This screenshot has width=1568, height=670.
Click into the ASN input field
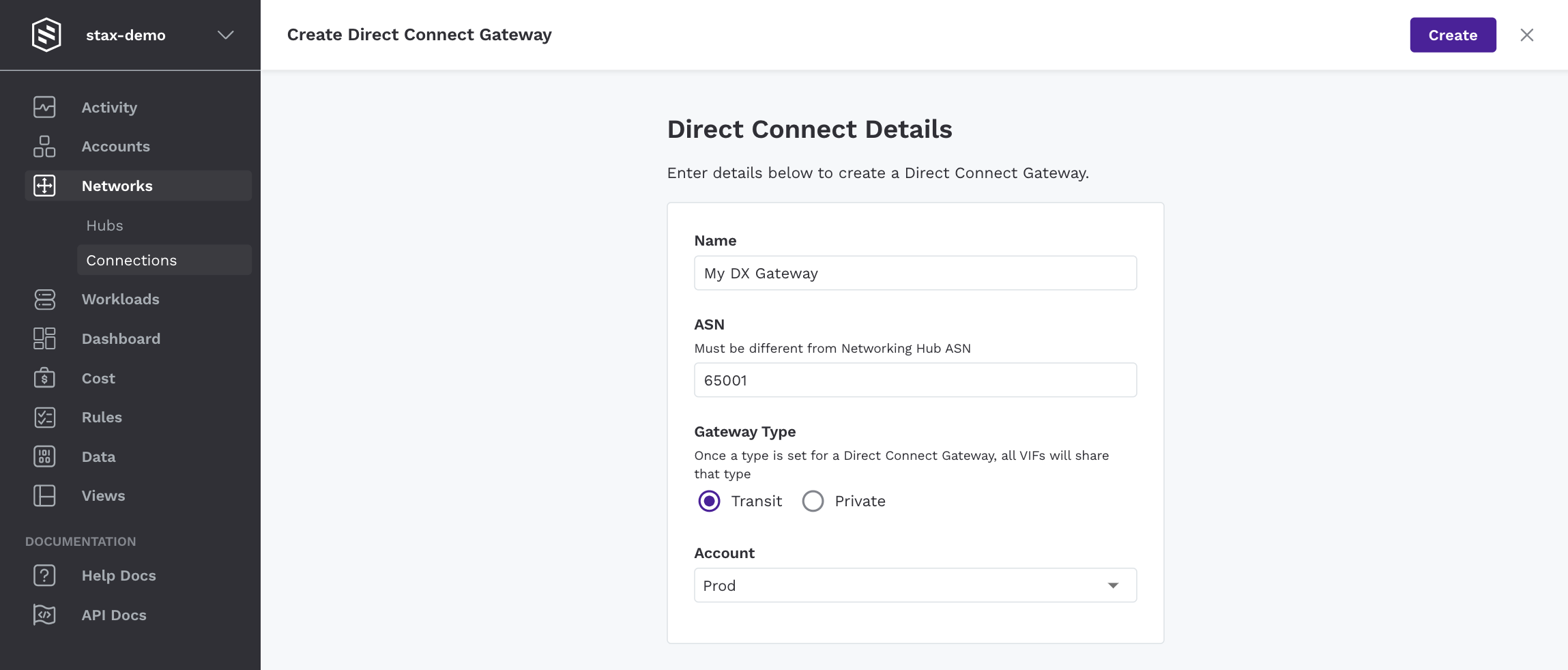coord(915,380)
